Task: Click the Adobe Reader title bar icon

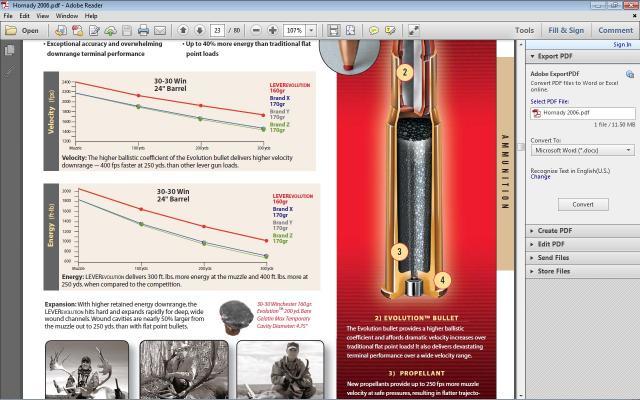Action: (x=5, y=5)
